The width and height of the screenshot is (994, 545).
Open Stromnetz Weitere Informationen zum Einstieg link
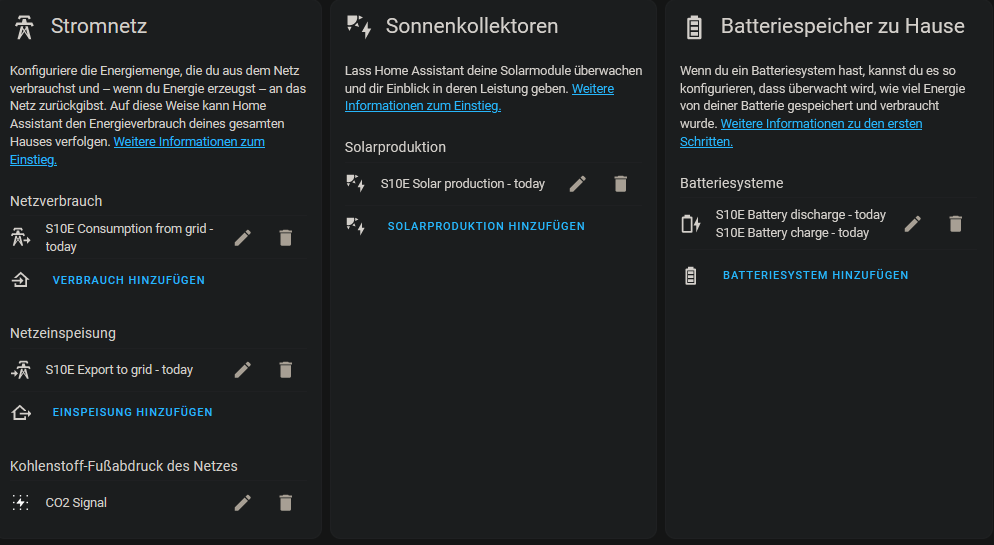click(138, 150)
